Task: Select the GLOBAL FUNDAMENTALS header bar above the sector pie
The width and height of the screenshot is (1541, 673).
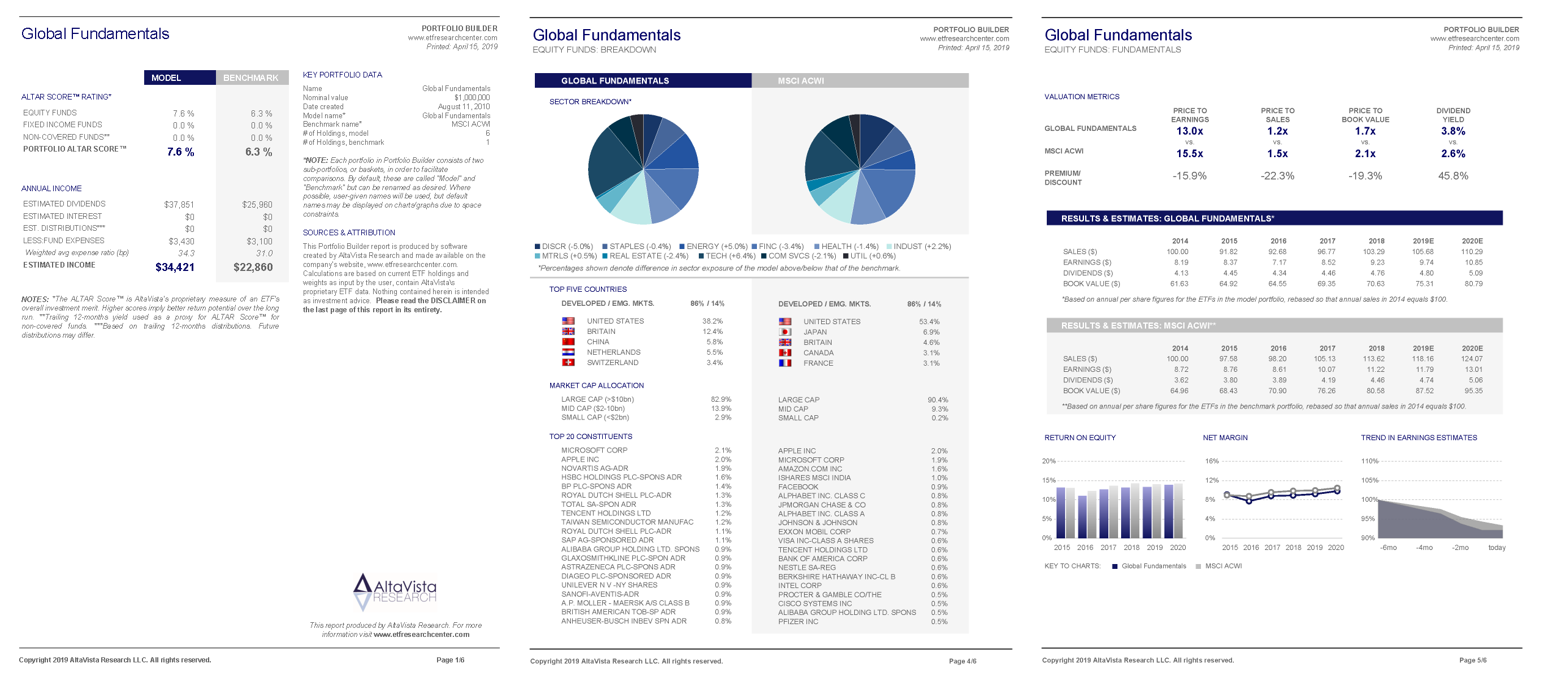Action: click(643, 81)
